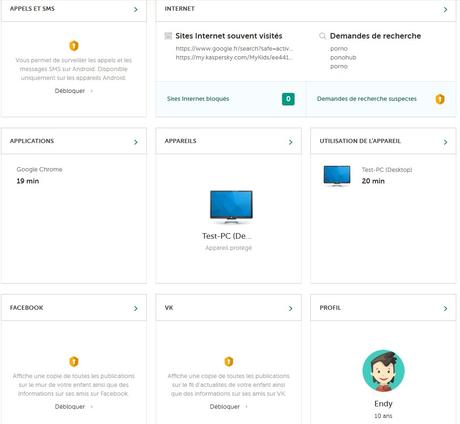The width and height of the screenshot is (460, 424).
Task: Click the pornohub search request entry
Action: pyautogui.click(x=343, y=57)
